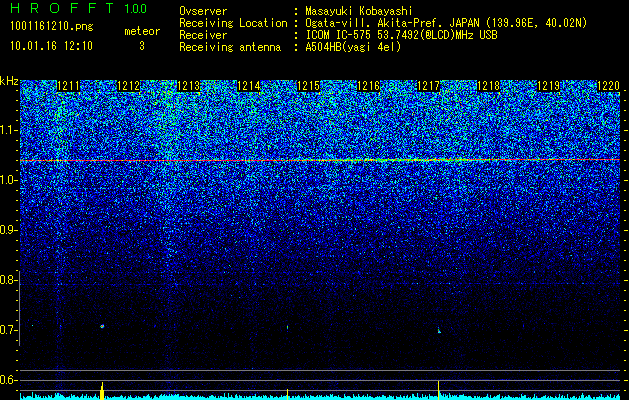This screenshot has height=400, width=629.
Task: Click the 1.1 frequency axis label
Action: 8,130
